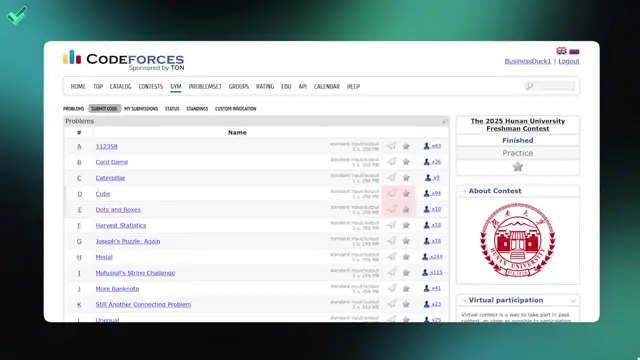
Task: Open CONTESTS in the main menu
Action: click(x=151, y=87)
